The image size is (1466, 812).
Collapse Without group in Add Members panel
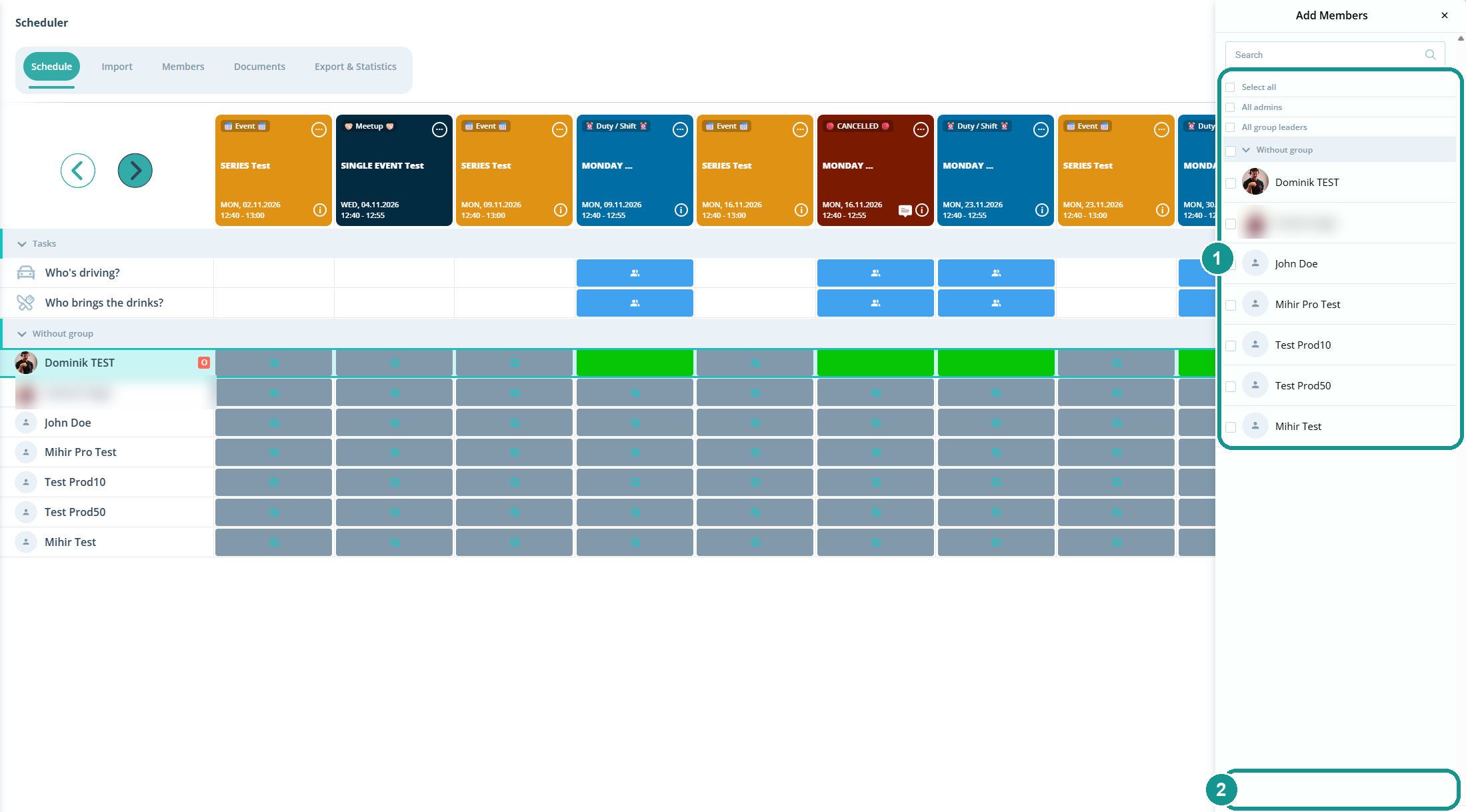click(x=1246, y=150)
